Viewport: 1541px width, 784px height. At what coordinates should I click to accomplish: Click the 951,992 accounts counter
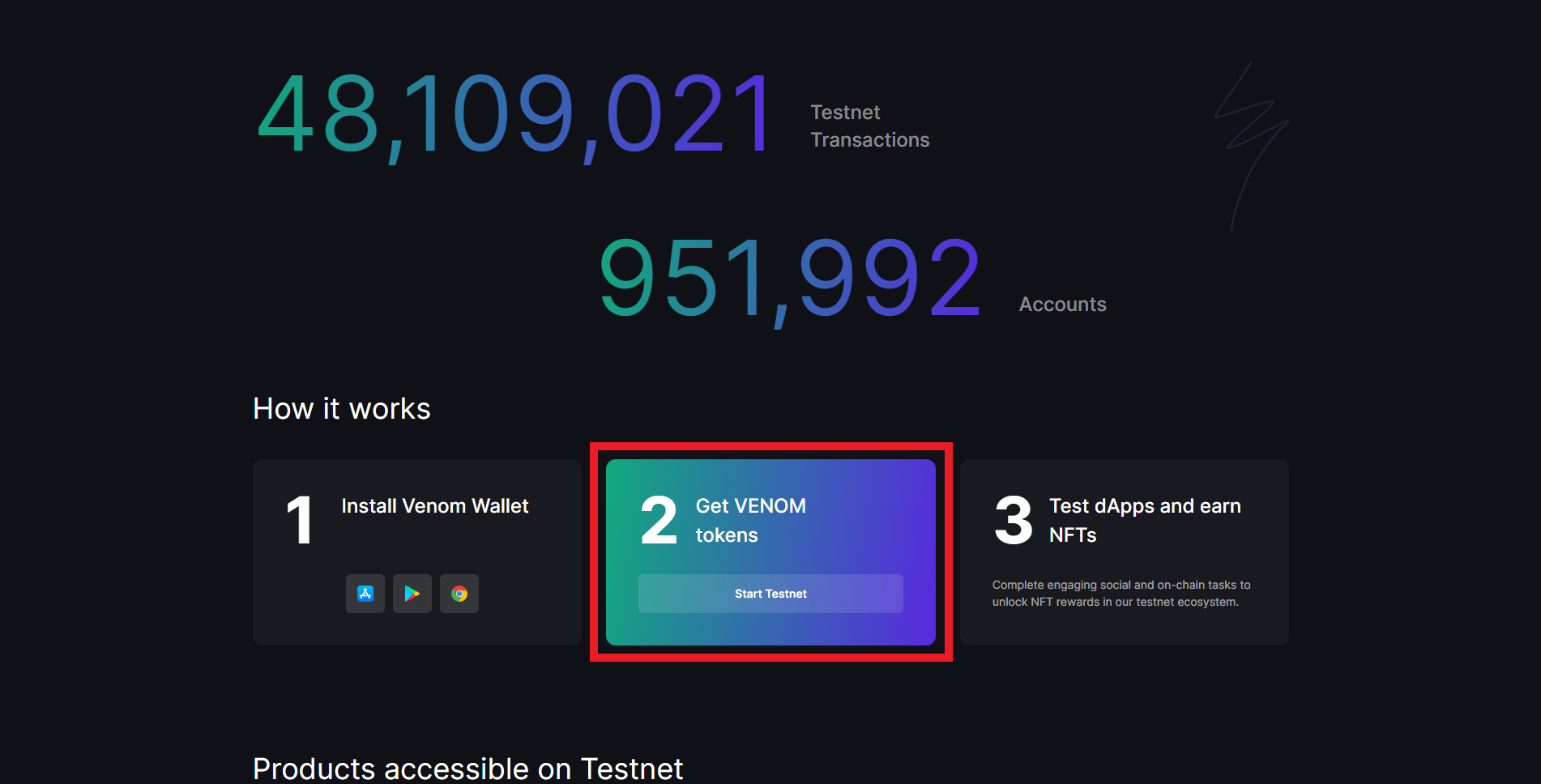(790, 279)
